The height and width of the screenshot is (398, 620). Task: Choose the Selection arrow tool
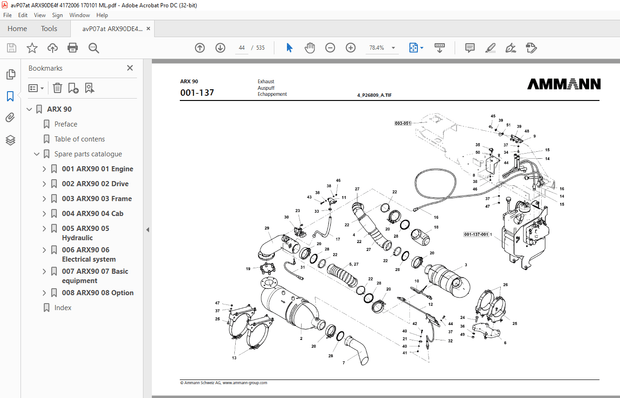(289, 48)
